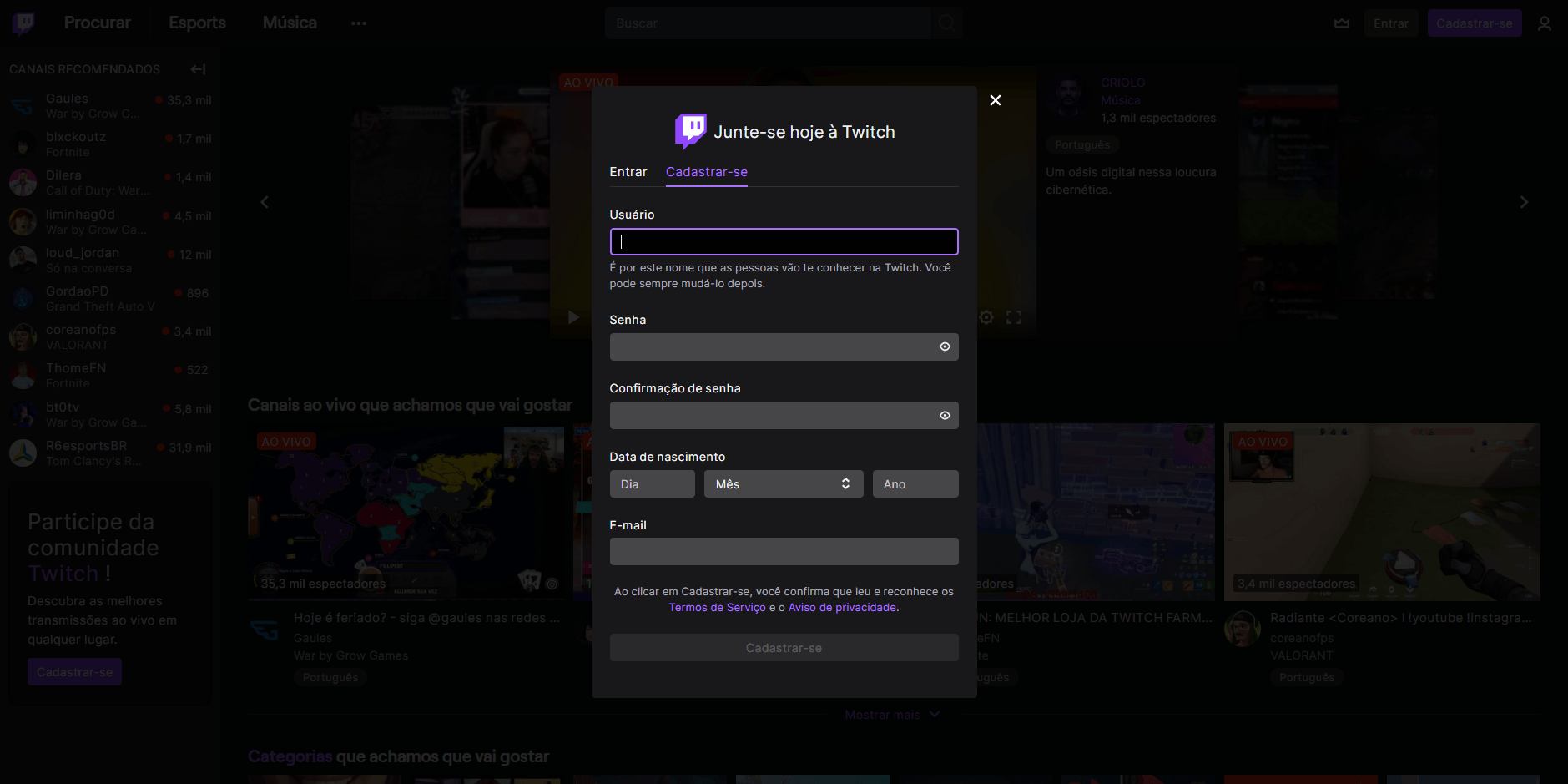
Task: Switch to the Entrar tab
Action: coord(628,172)
